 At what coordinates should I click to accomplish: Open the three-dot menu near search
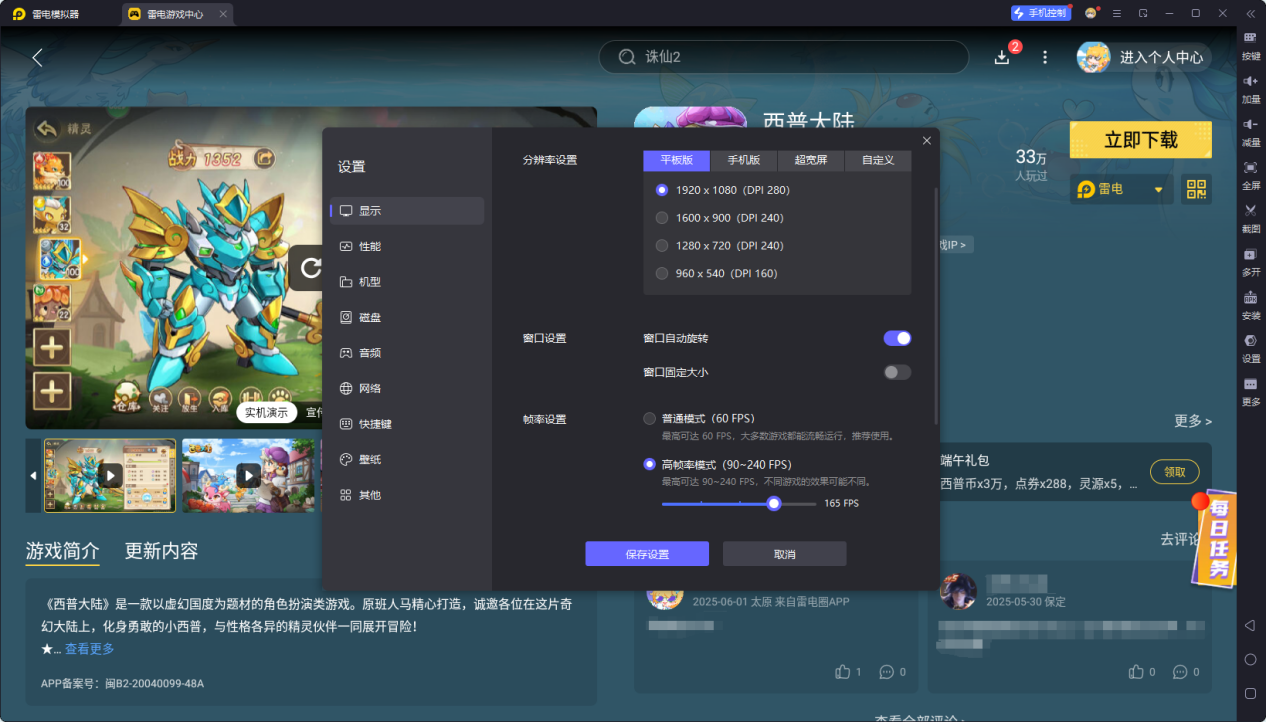(x=1045, y=58)
